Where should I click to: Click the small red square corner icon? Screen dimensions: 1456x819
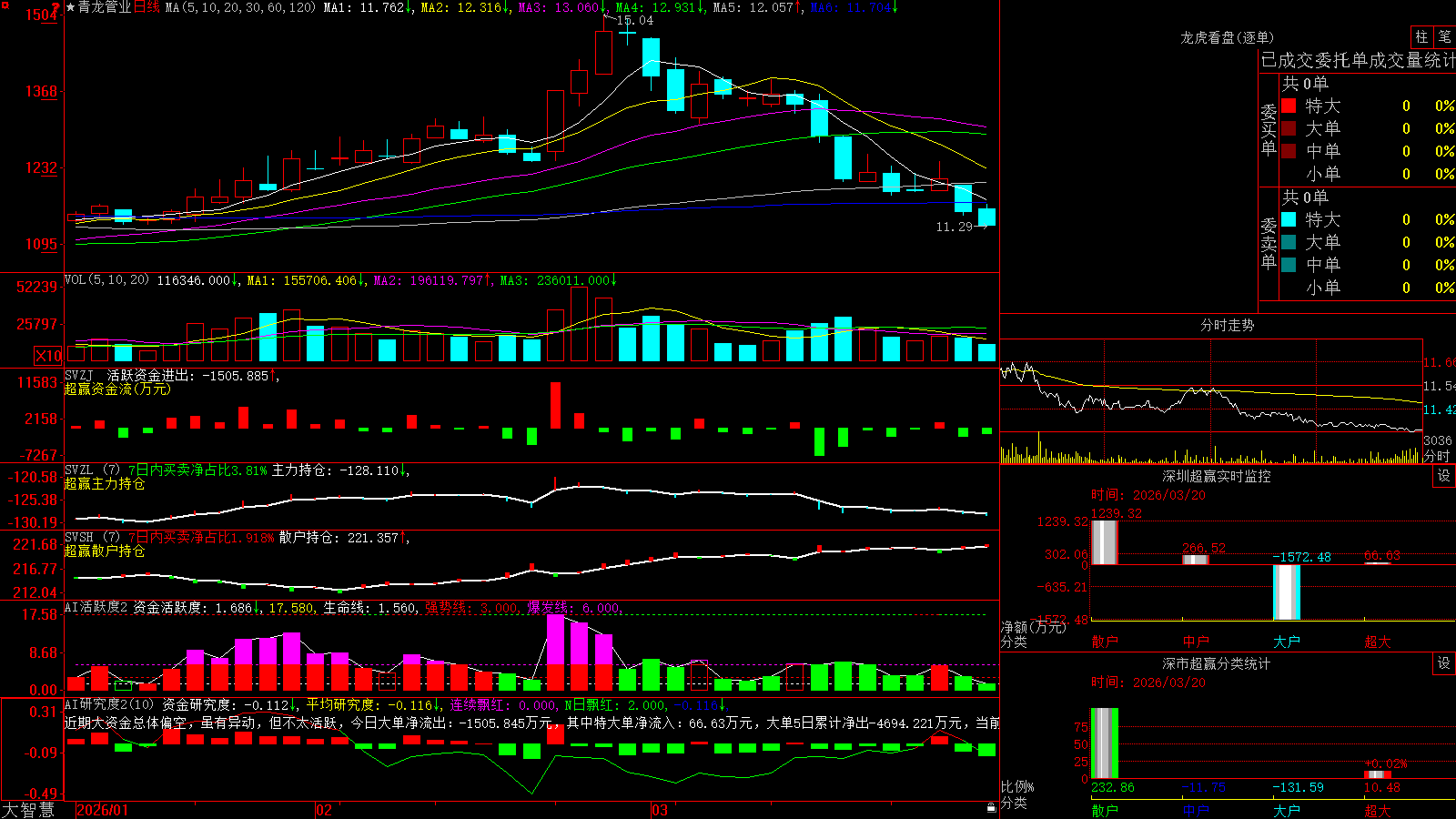click(x=5, y=4)
